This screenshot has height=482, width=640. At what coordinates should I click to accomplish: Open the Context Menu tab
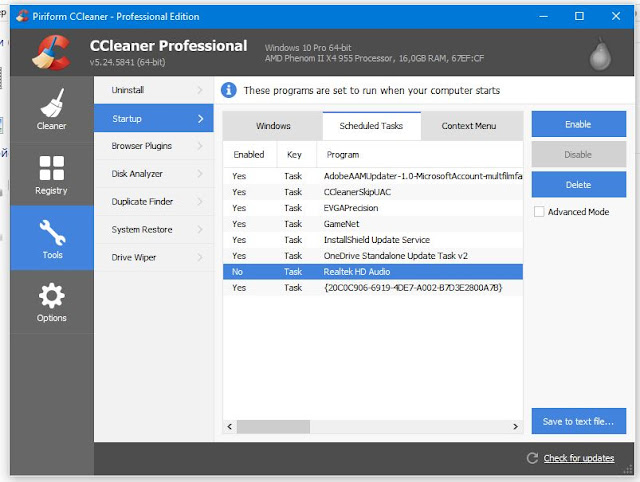point(472,126)
